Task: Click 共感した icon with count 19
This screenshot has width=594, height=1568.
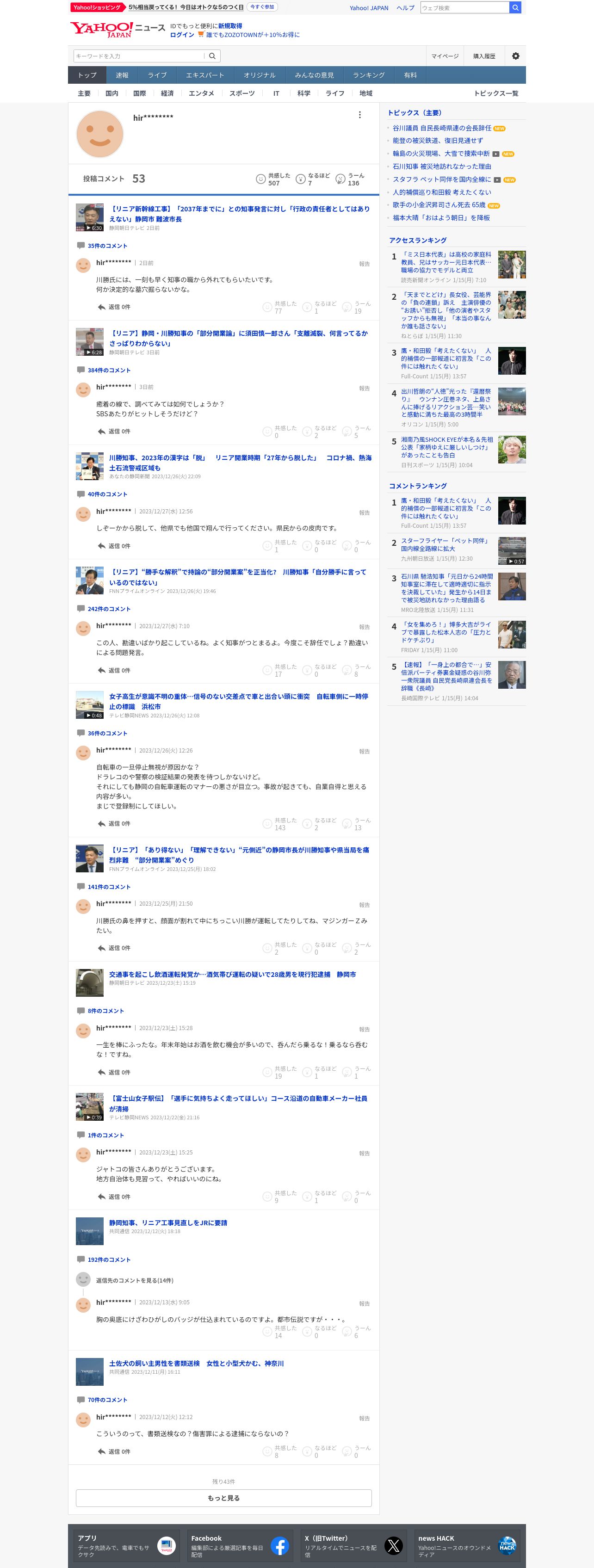Action: click(266, 1072)
